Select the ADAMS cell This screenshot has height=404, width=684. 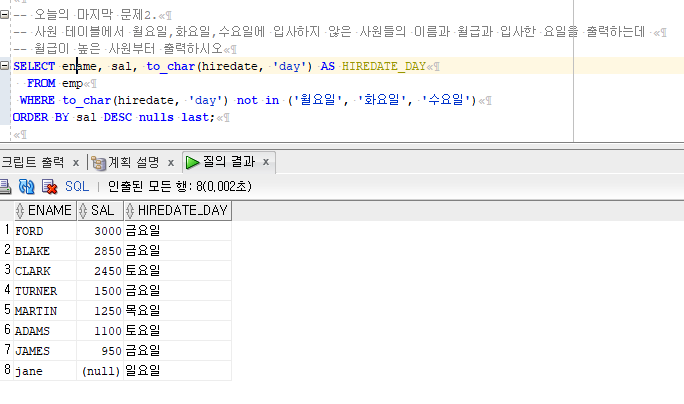[x=45, y=331]
